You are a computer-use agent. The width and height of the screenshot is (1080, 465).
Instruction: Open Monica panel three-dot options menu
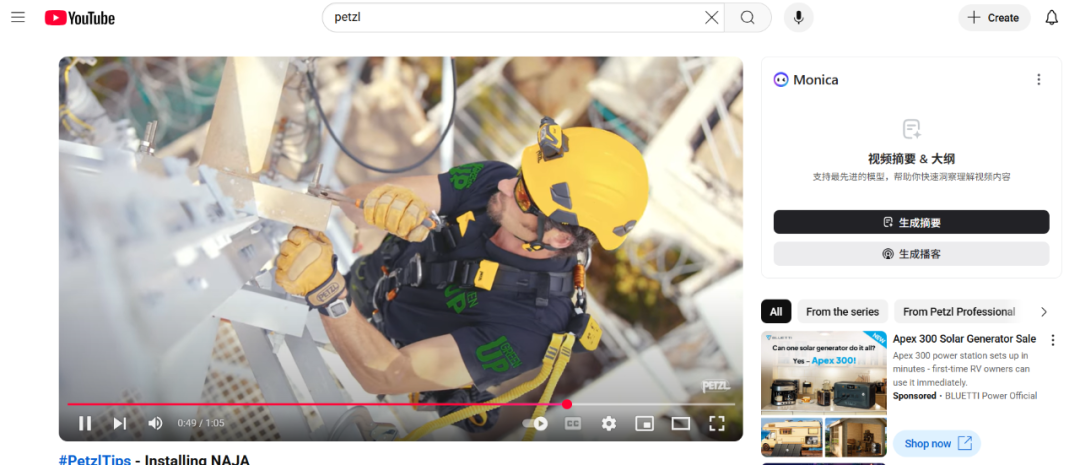click(1038, 80)
